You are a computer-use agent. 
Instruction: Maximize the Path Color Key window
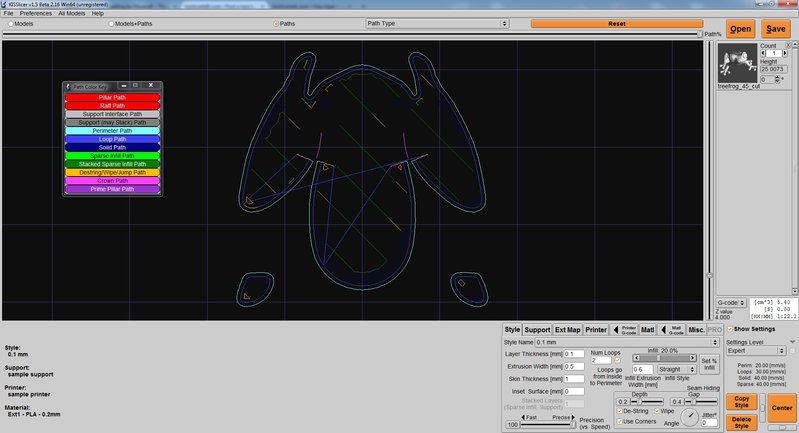[136, 86]
